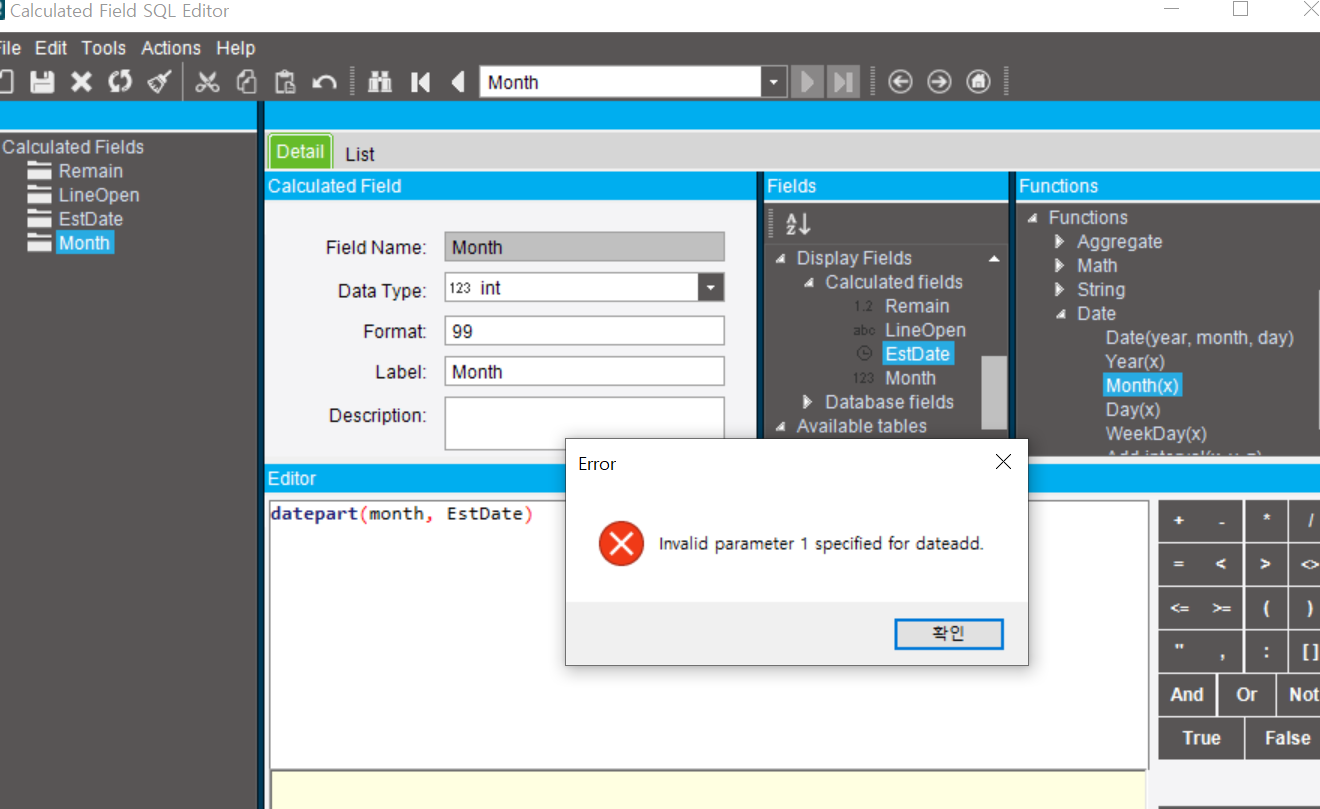1320x809 pixels.
Task: Click the Or operator button
Action: [x=1246, y=695]
